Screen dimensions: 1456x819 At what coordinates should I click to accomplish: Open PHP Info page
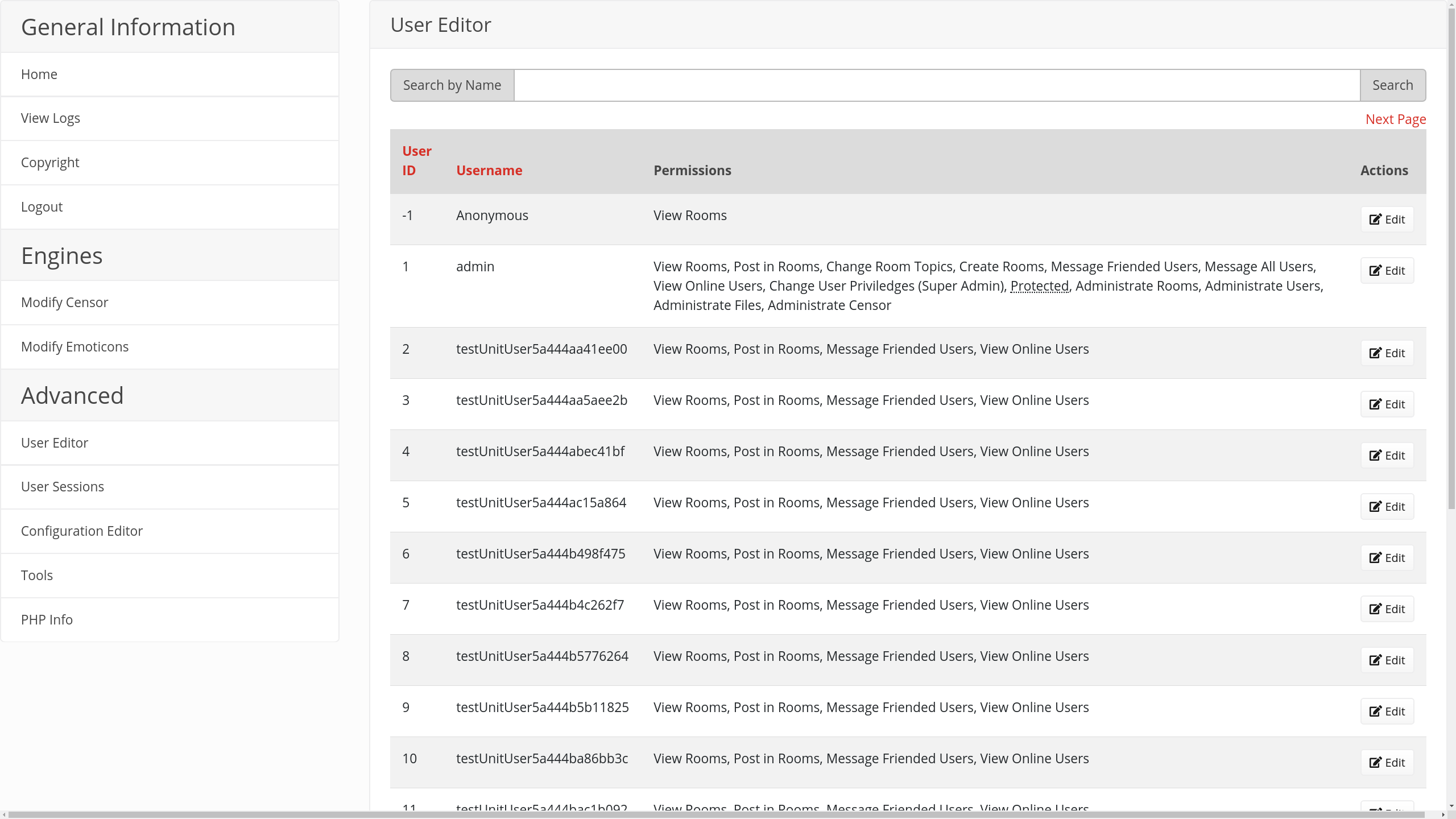[x=47, y=620]
